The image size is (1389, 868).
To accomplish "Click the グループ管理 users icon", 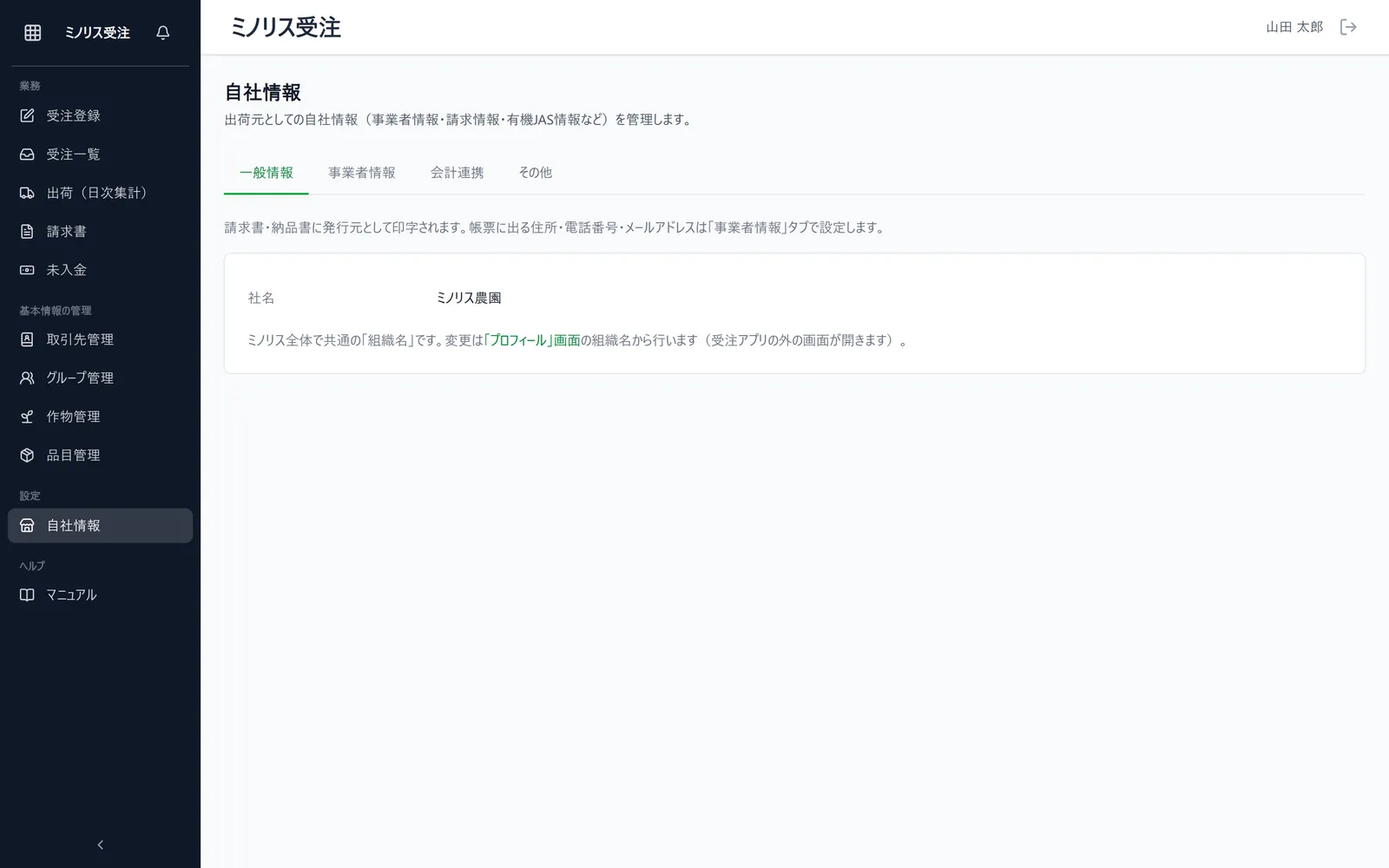I will 27,378.
